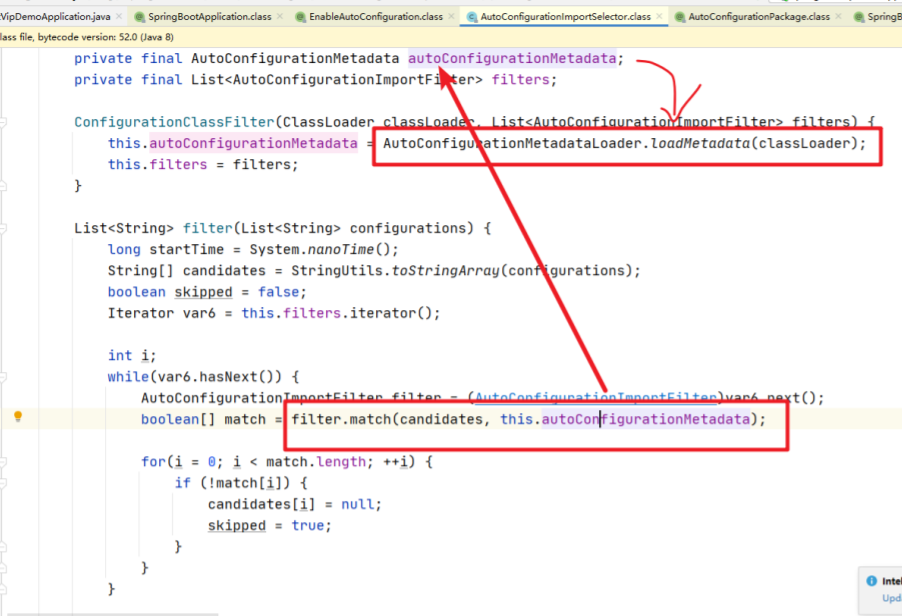Click the yellow lightbulb intention icon
The image size is (902, 616).
18,417
